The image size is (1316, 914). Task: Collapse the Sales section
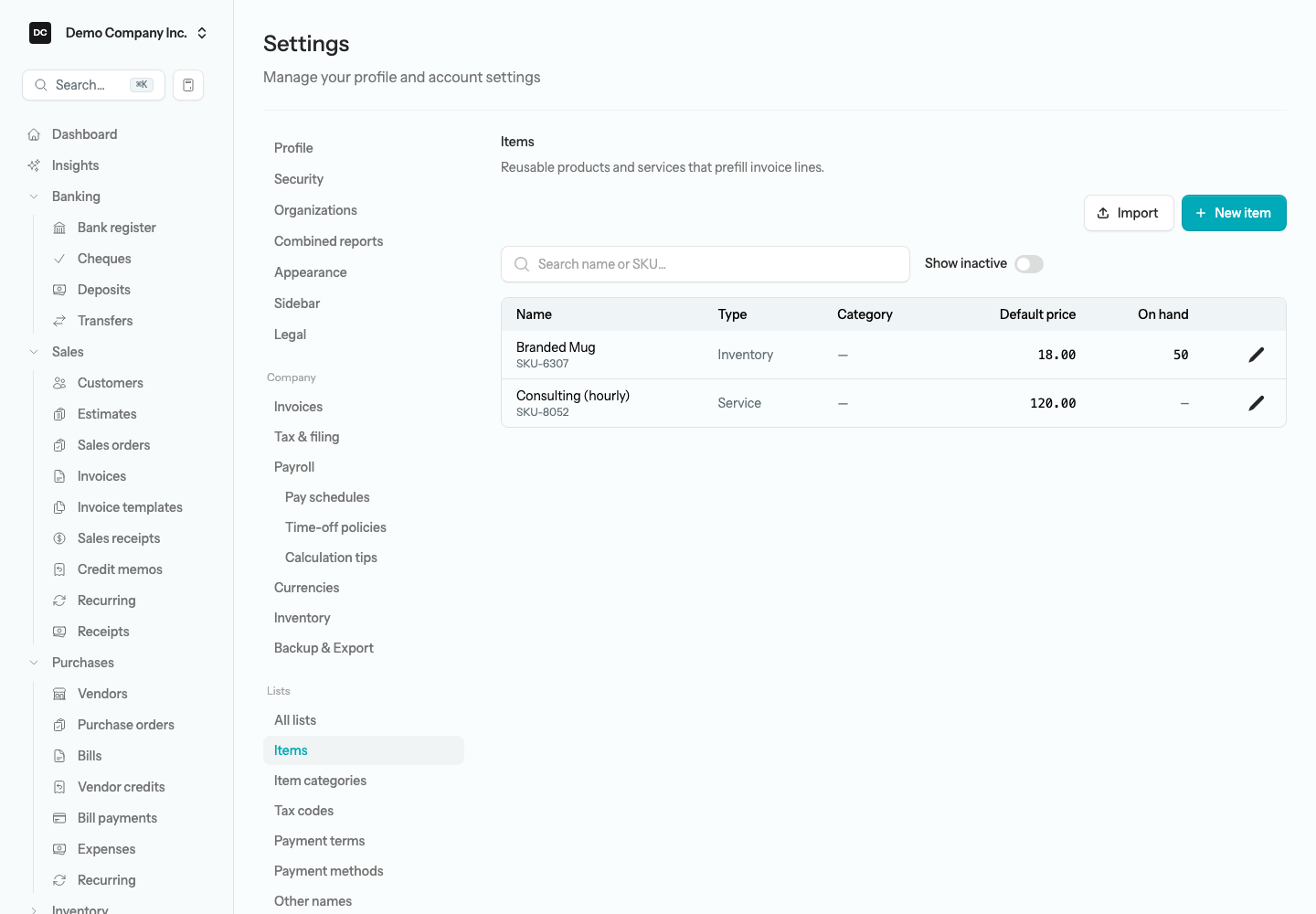tap(34, 352)
